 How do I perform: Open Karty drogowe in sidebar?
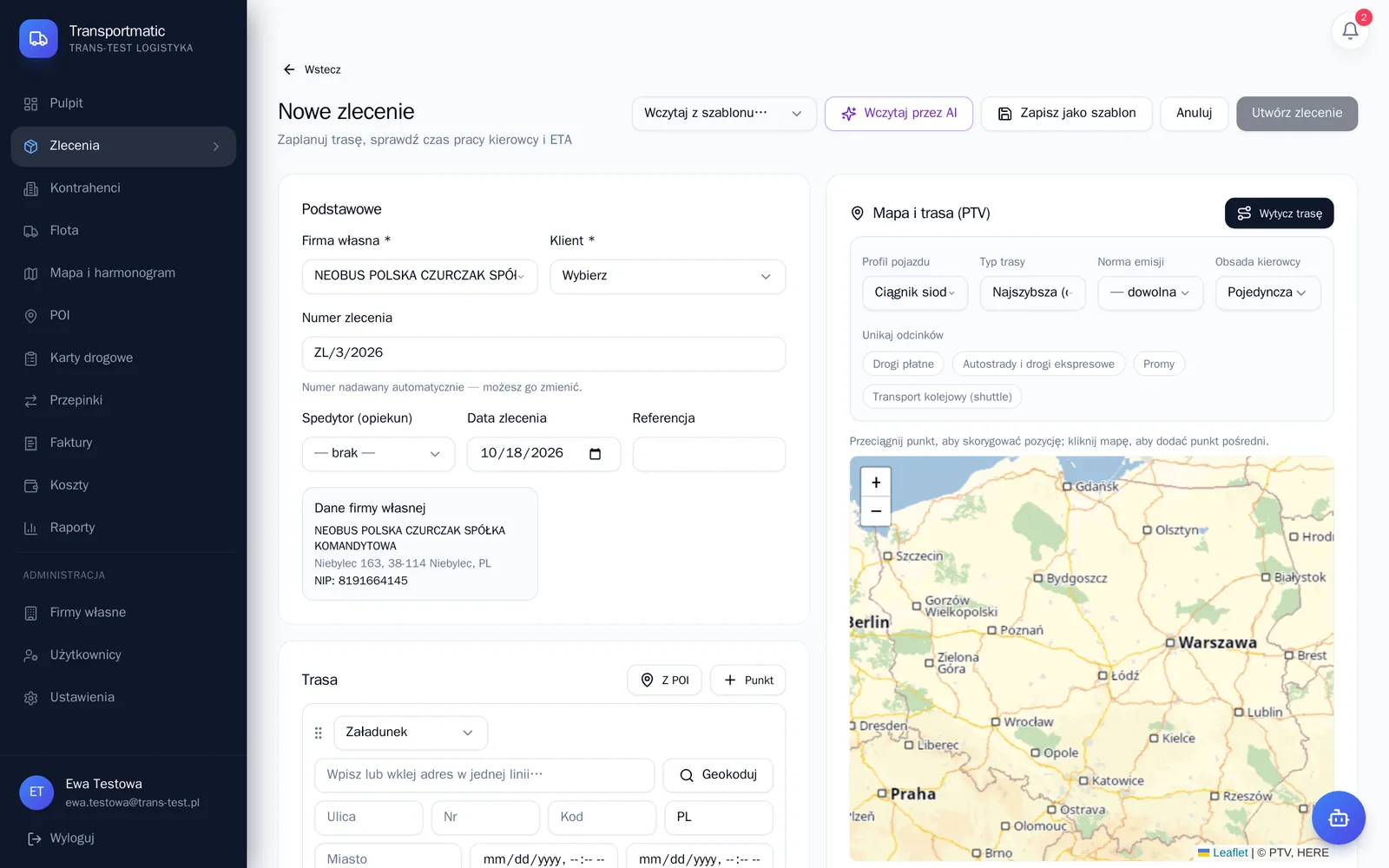123,358
